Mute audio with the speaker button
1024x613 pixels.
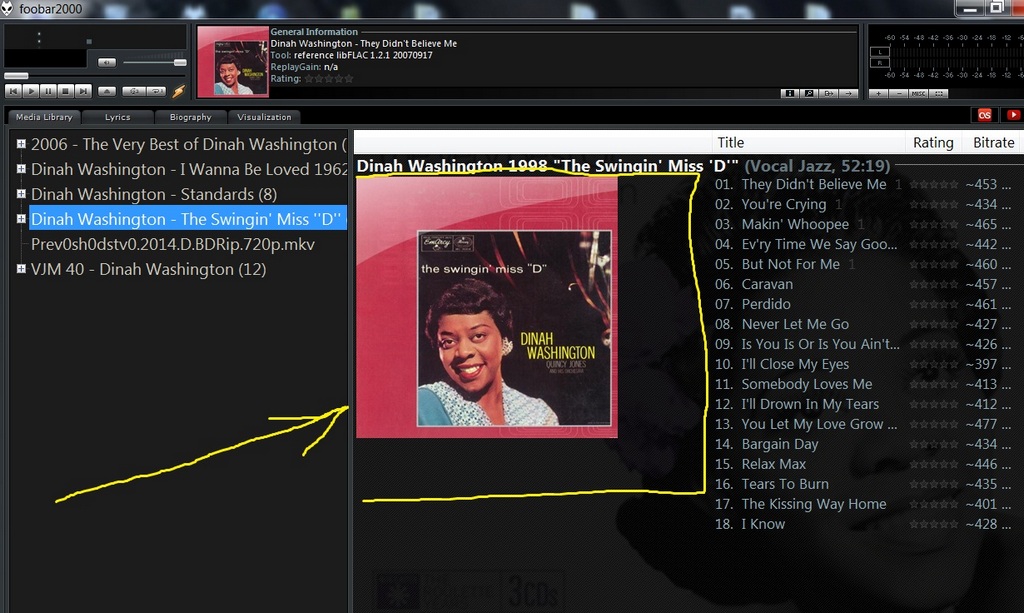[x=107, y=63]
